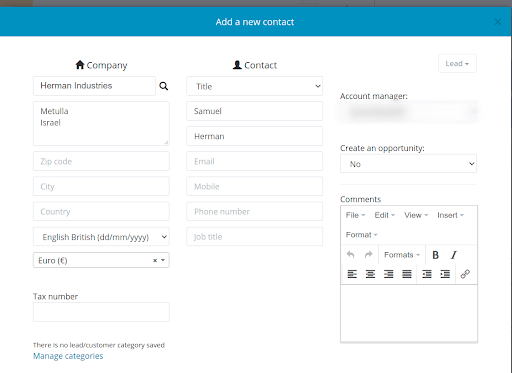
Task: Insert a link in Comments
Action: coord(465,274)
